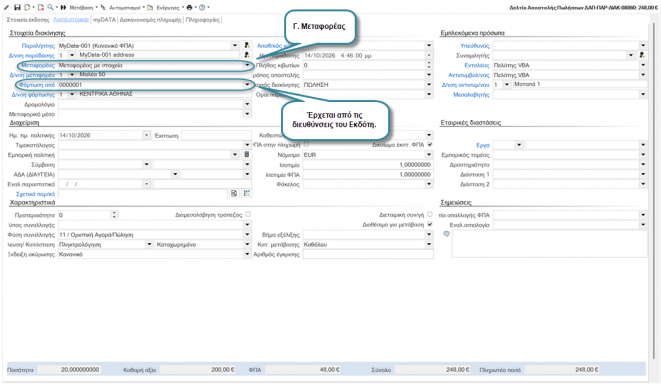Expand the Κατ. μετάβασης dropdown
This screenshot has width=661, height=384.
coord(429,244)
